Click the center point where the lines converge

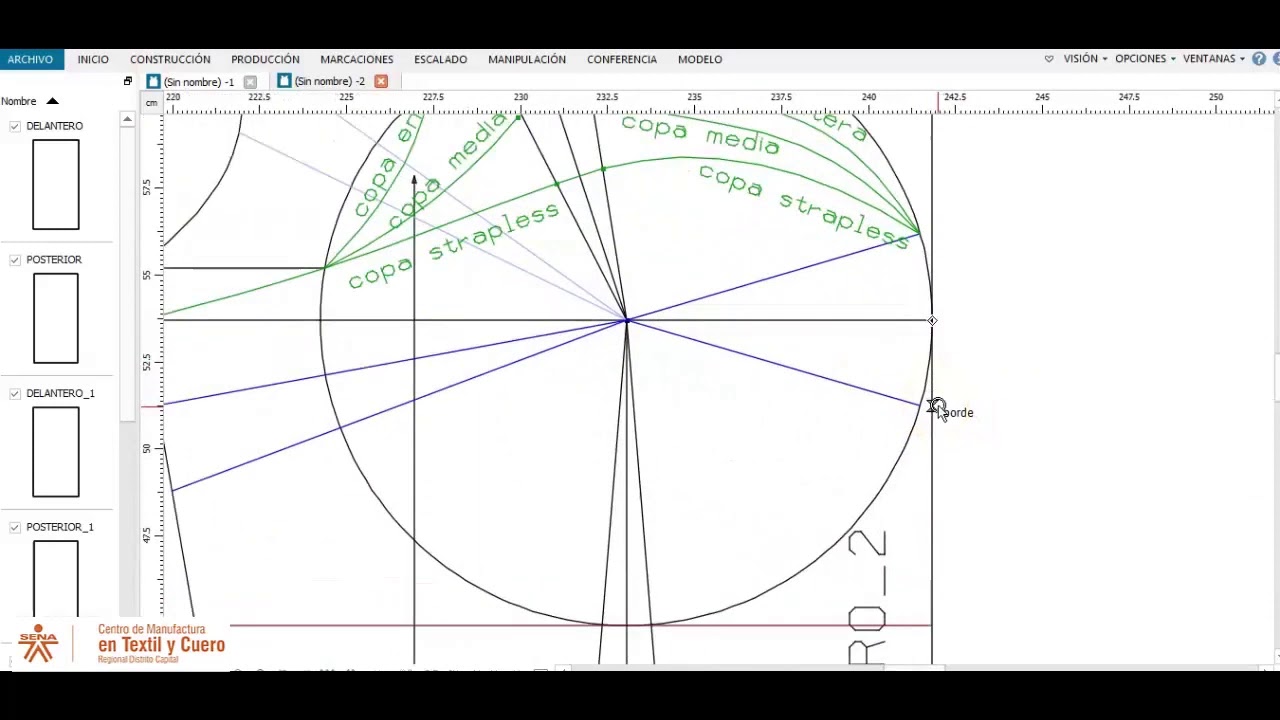click(627, 320)
